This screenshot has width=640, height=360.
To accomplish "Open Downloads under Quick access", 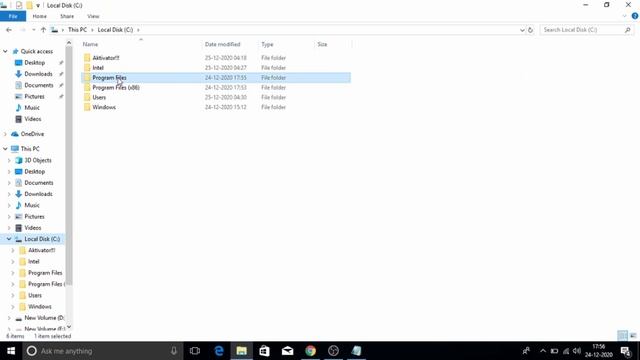I will [x=38, y=74].
